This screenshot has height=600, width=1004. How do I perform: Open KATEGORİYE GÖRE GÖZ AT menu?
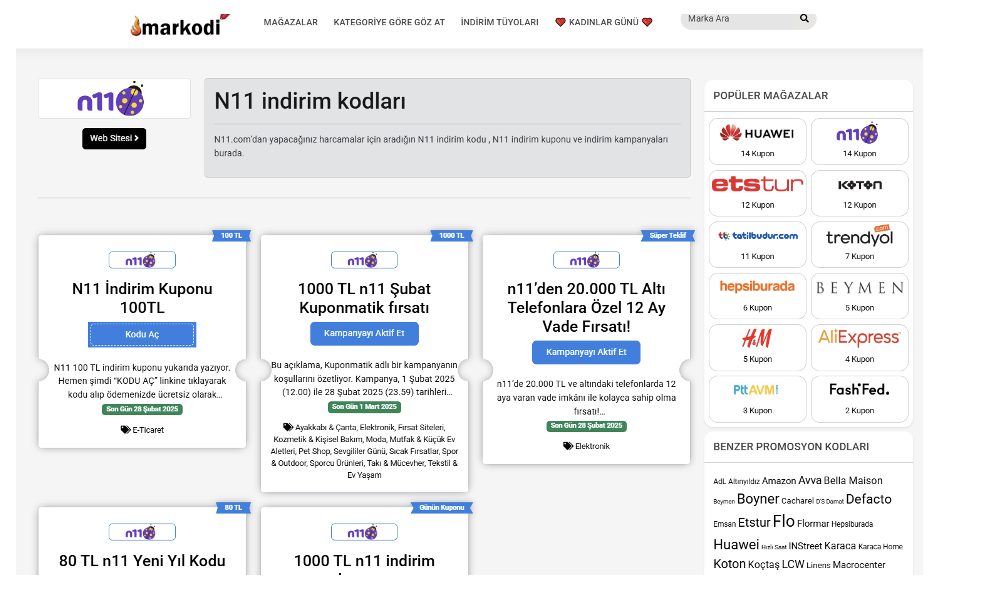tap(389, 22)
